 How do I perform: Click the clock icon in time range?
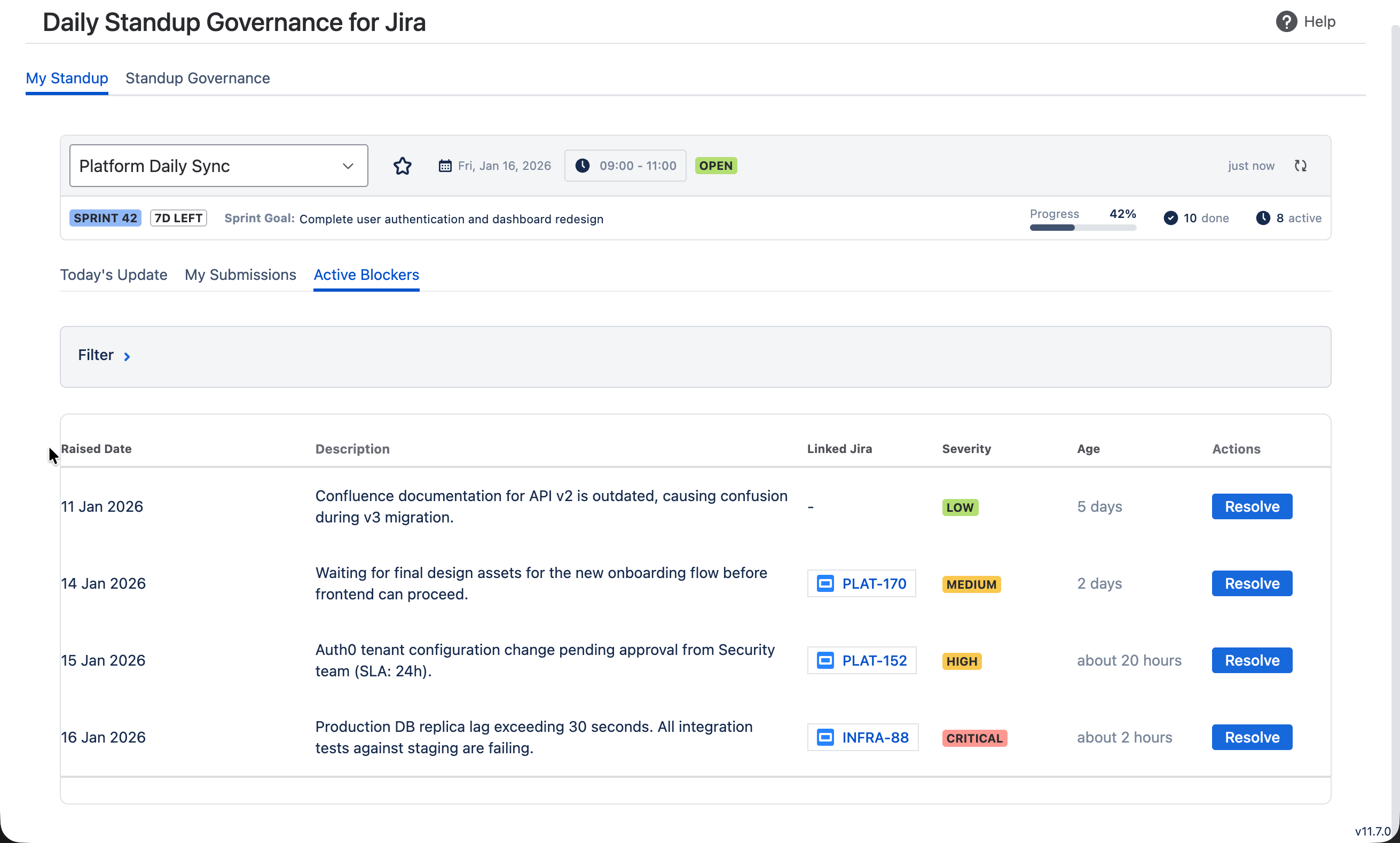(x=582, y=166)
